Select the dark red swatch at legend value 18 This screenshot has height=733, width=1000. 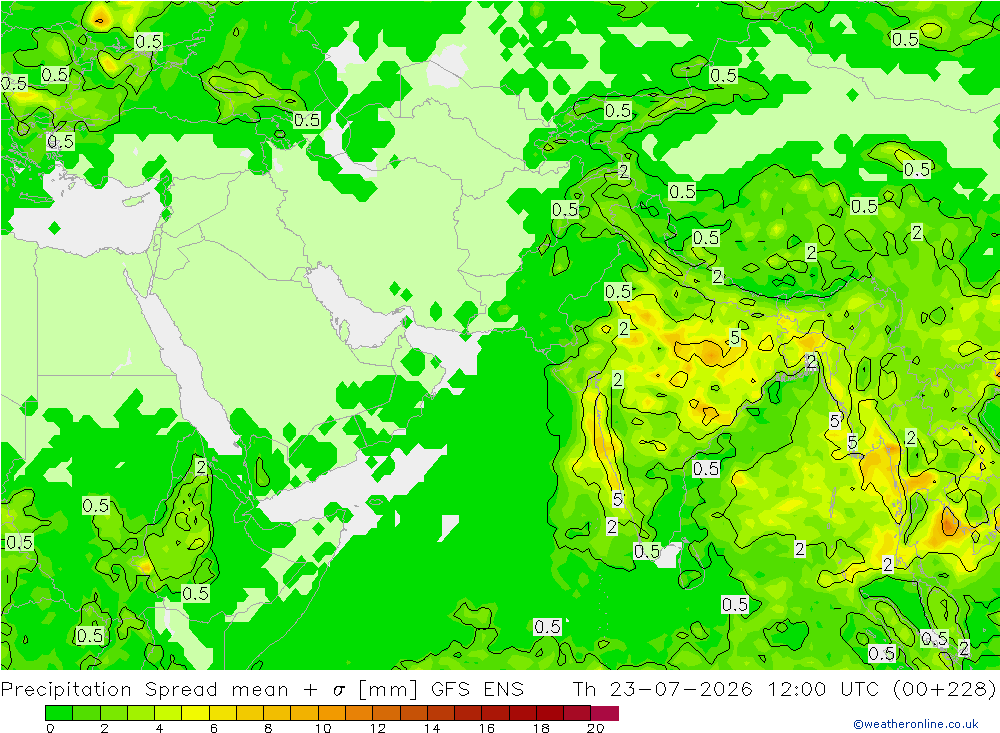(550, 713)
